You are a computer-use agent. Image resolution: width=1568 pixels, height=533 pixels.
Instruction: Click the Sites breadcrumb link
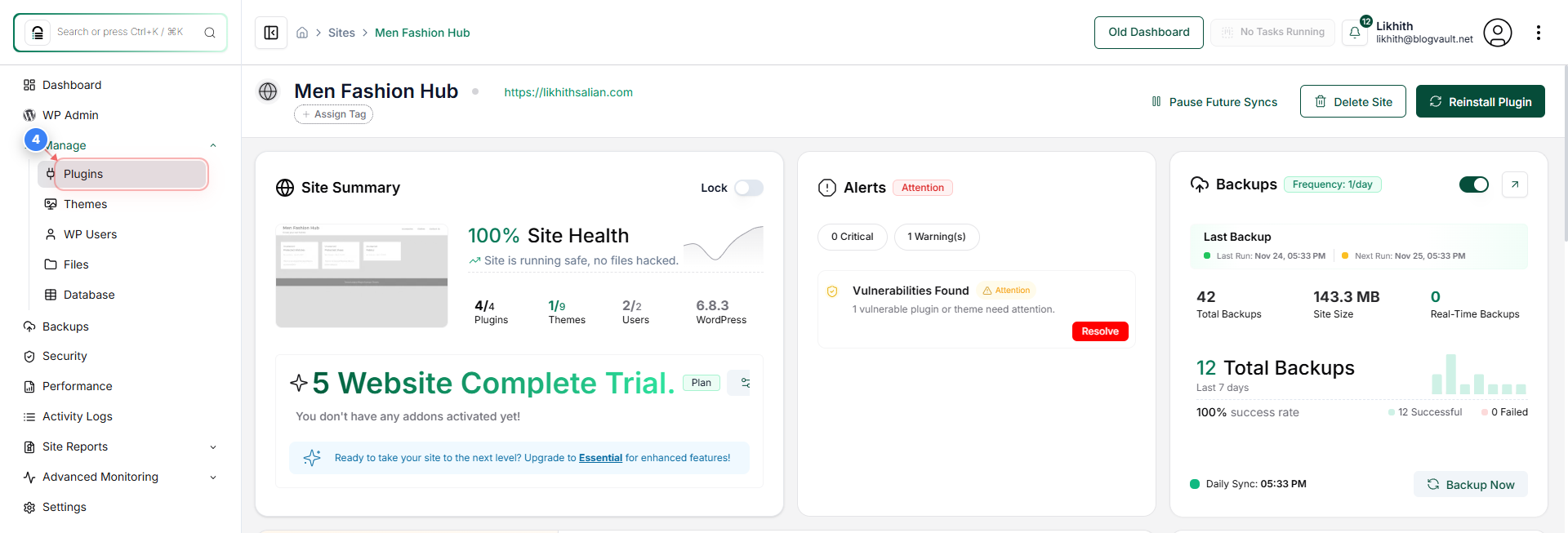pyautogui.click(x=341, y=33)
